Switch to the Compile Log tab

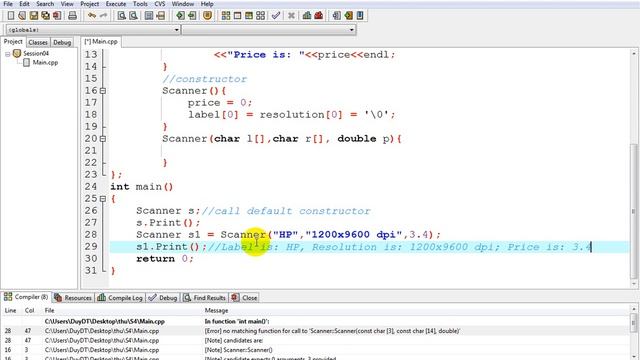(x=120, y=298)
